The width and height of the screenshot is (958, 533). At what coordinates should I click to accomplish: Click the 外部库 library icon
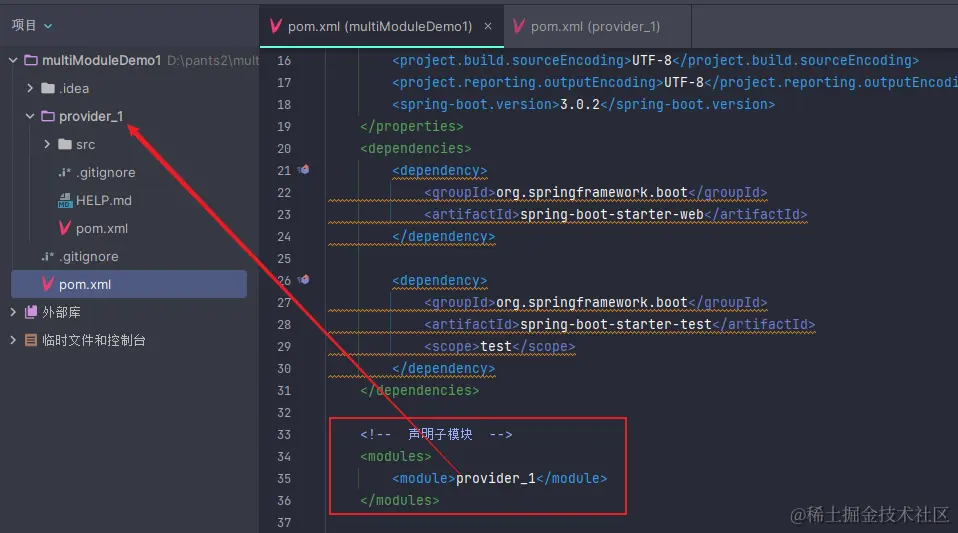pyautogui.click(x=31, y=312)
